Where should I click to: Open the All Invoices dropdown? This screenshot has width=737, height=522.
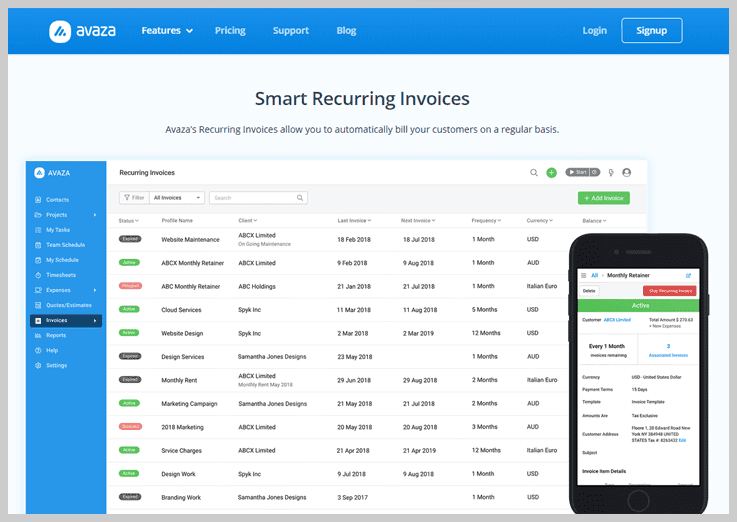[x=177, y=198]
